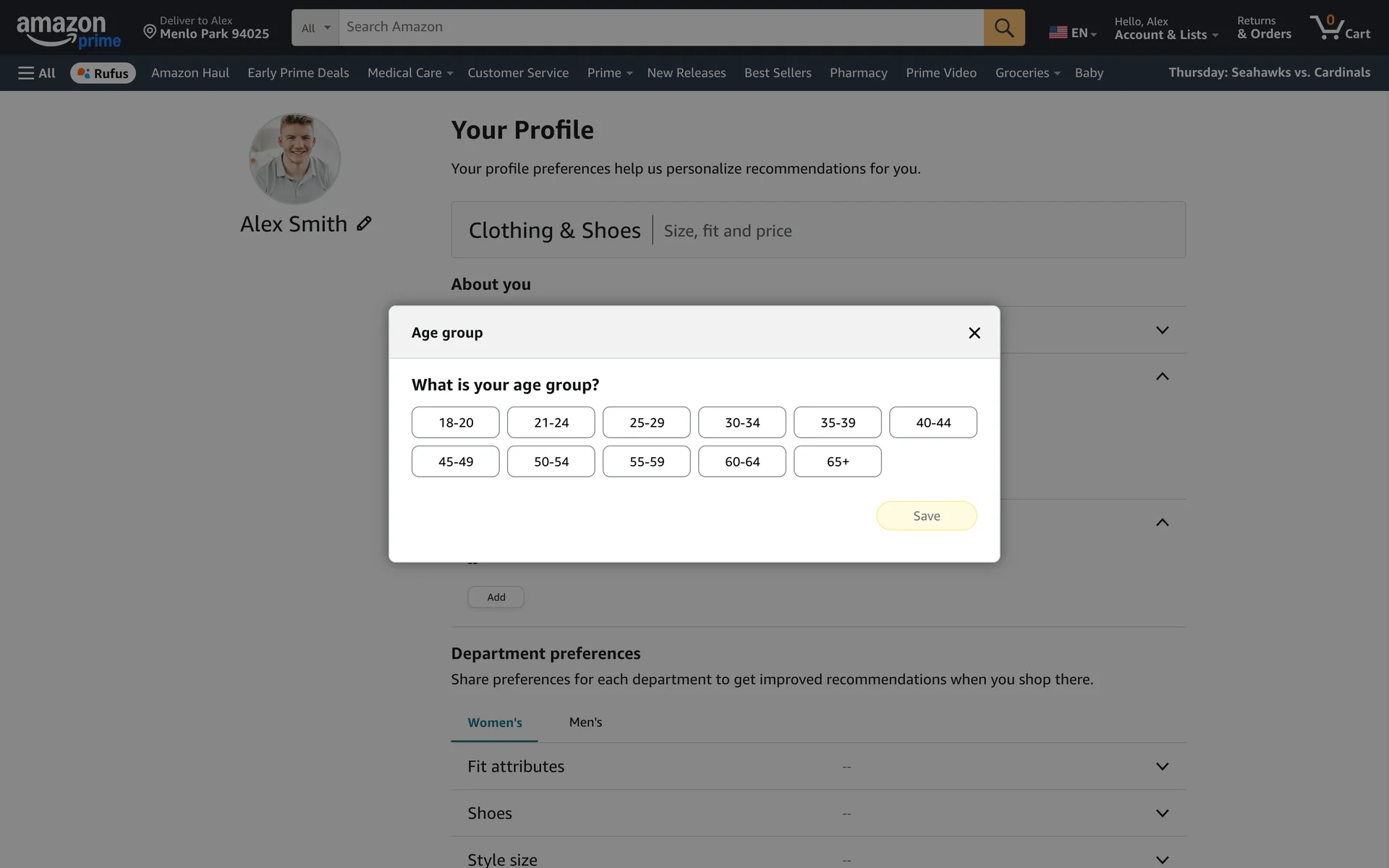1389x868 pixels.
Task: Click the Search Amazon input field
Action: (x=660, y=27)
